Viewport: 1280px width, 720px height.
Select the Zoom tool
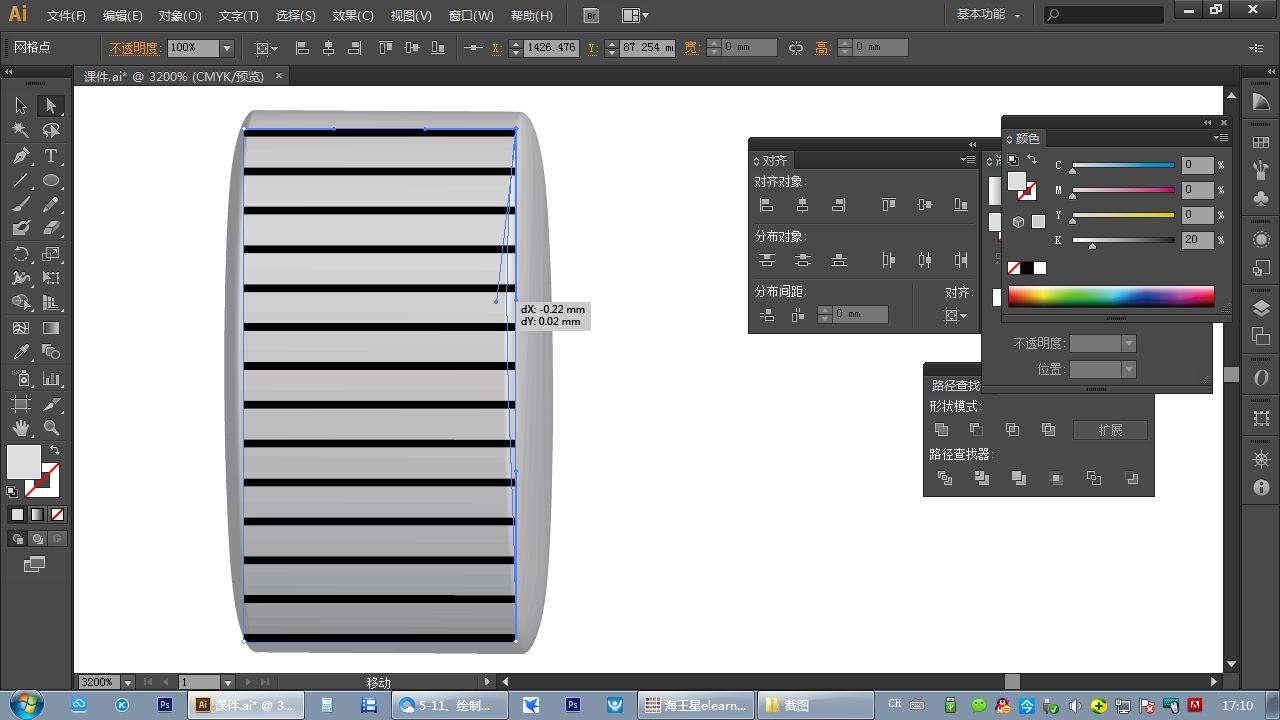(x=51, y=428)
